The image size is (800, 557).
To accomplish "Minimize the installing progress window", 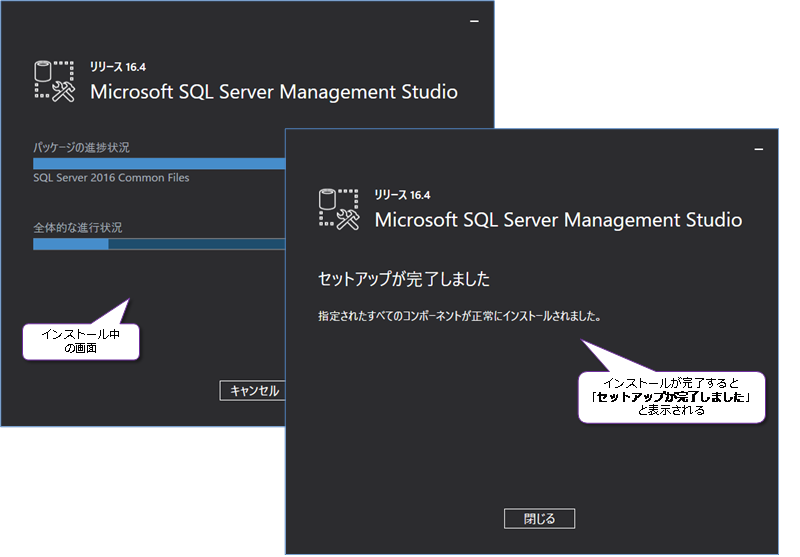I will tap(474, 21).
